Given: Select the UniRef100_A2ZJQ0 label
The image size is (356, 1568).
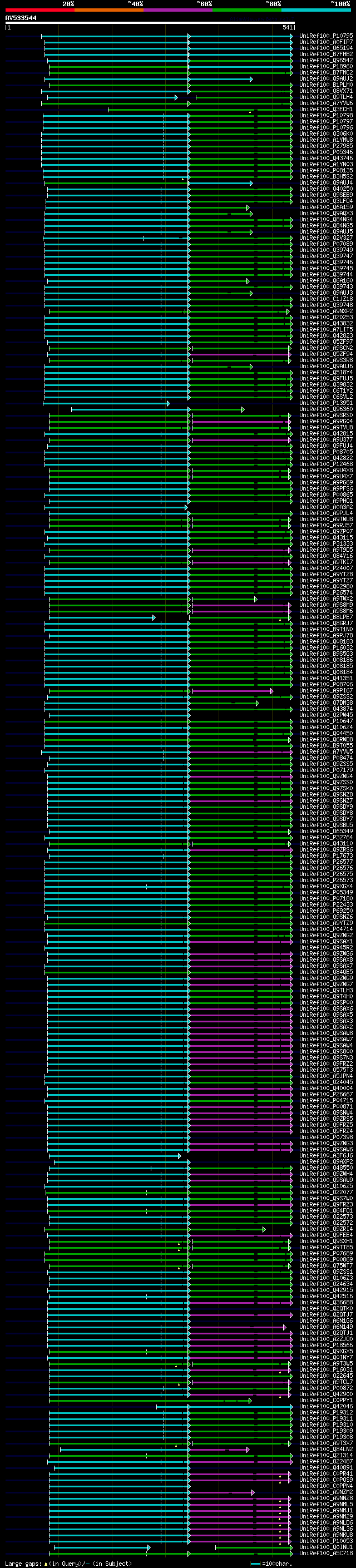Looking at the screenshot, I should 326,1339.
